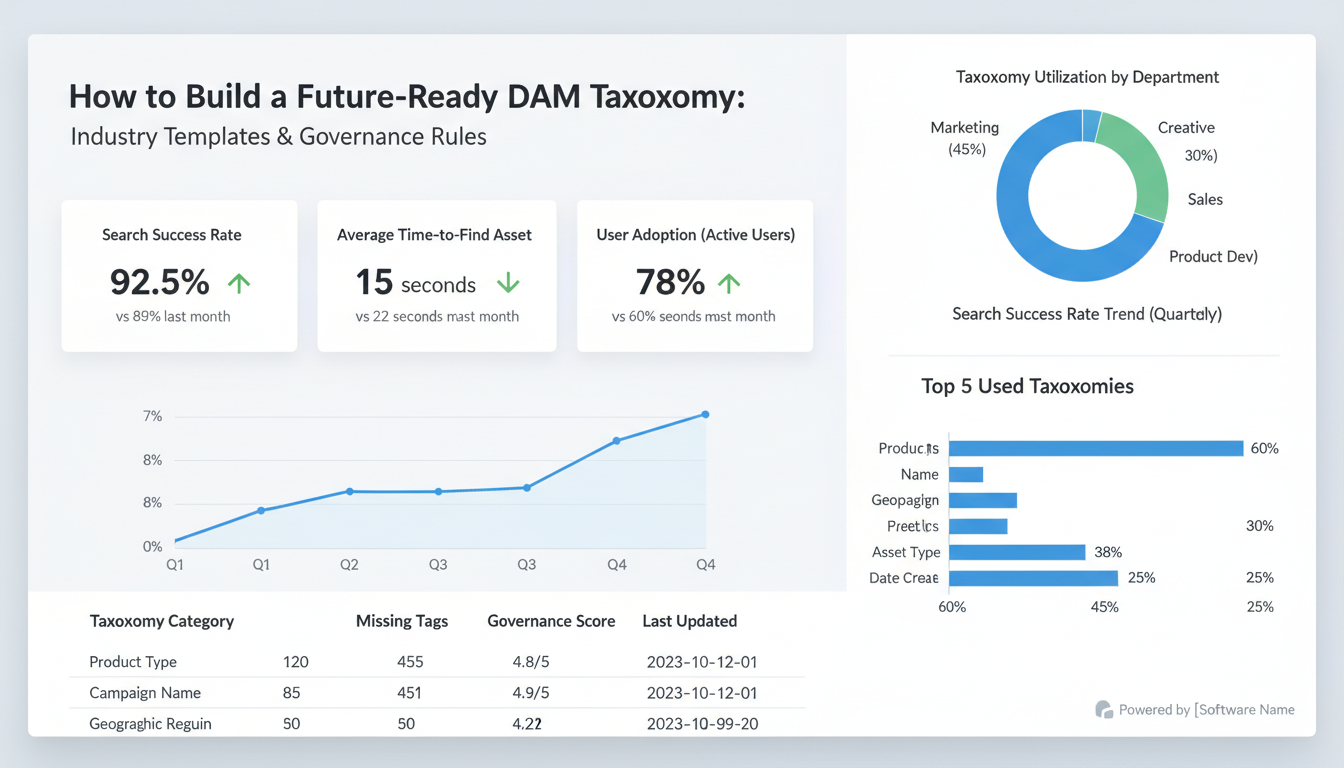1344x768 pixels.
Task: Click the green down arrow beside 15 seconds
Action: (x=507, y=284)
